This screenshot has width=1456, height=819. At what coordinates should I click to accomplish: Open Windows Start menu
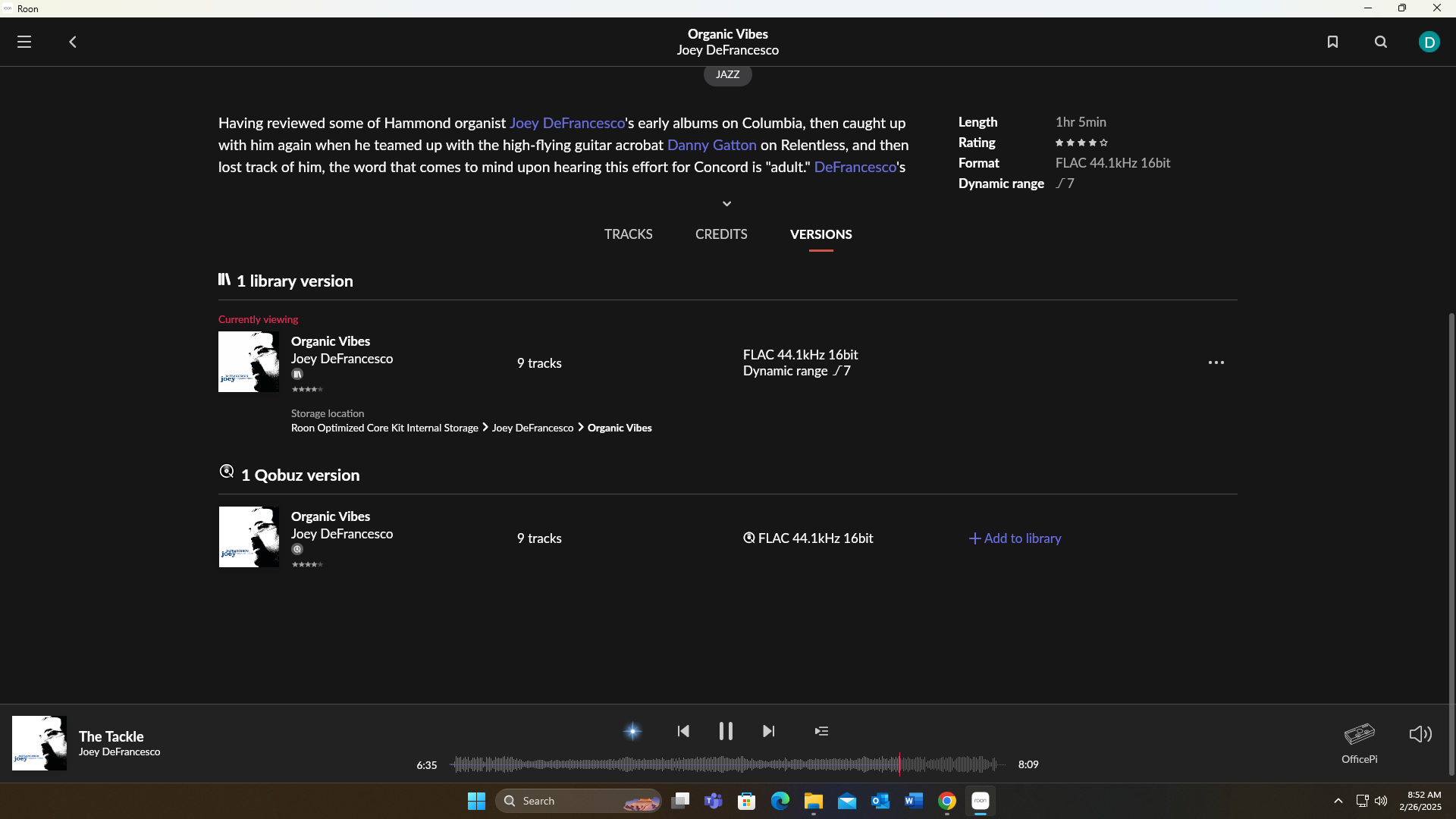click(476, 801)
